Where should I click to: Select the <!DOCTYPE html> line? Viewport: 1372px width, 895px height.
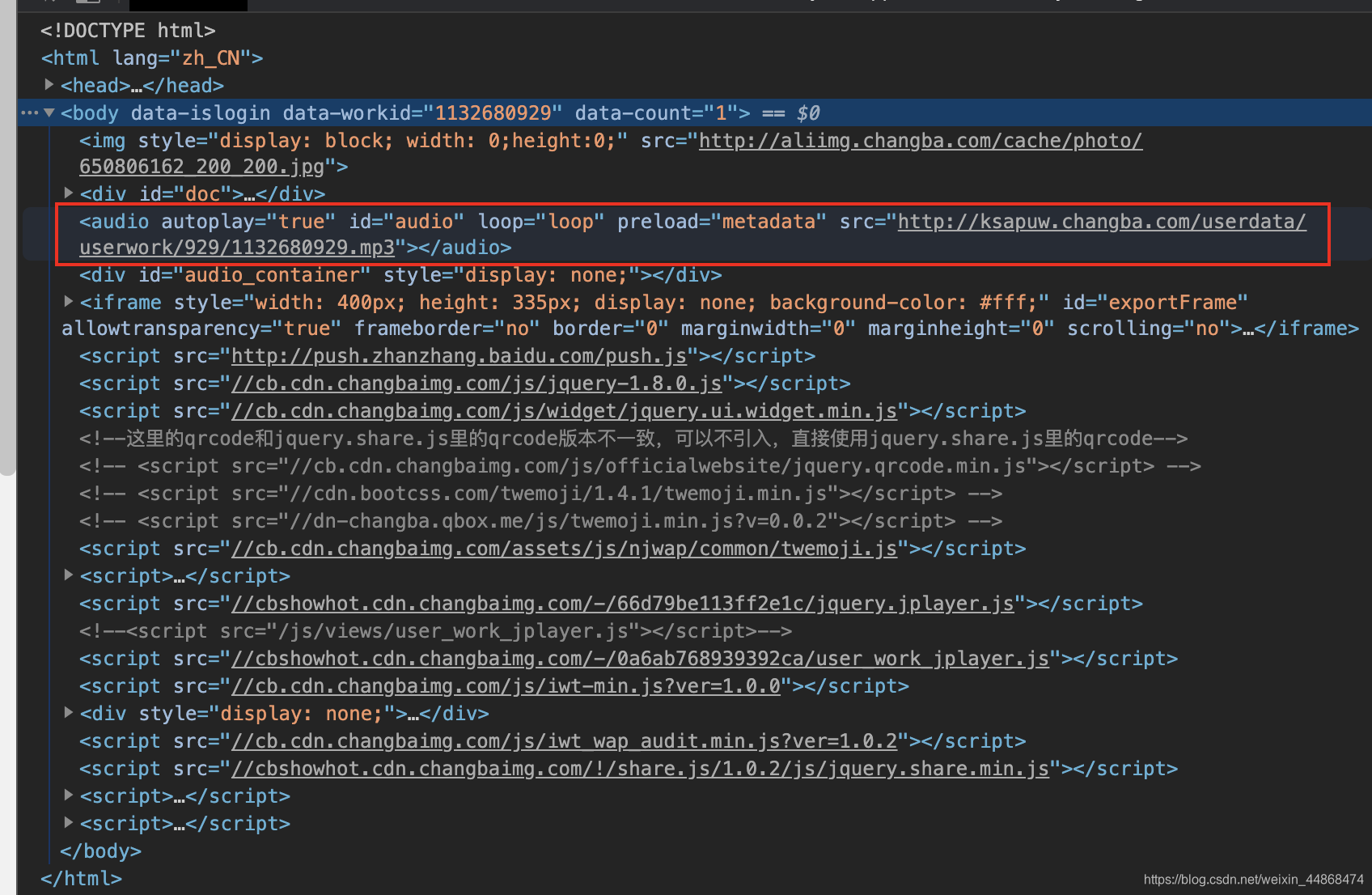point(128,31)
